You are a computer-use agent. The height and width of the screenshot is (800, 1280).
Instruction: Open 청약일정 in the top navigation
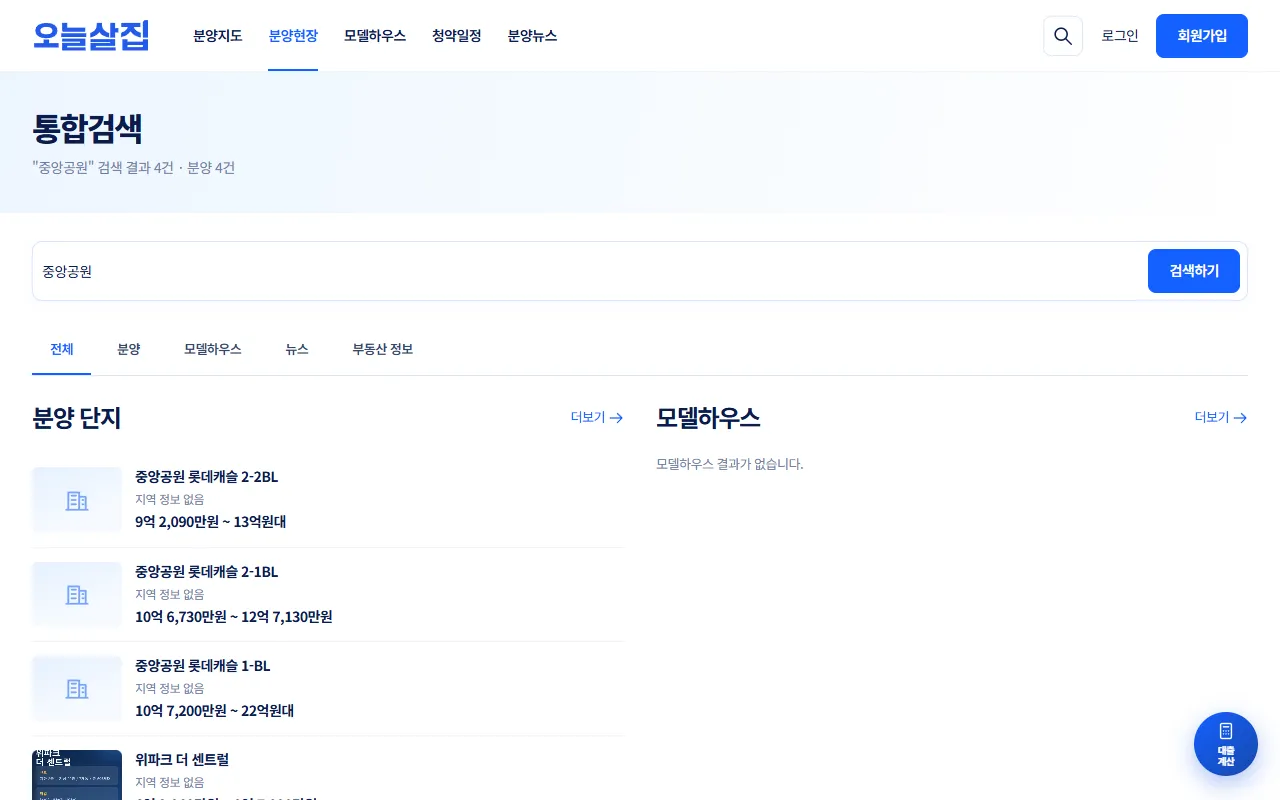pos(457,36)
